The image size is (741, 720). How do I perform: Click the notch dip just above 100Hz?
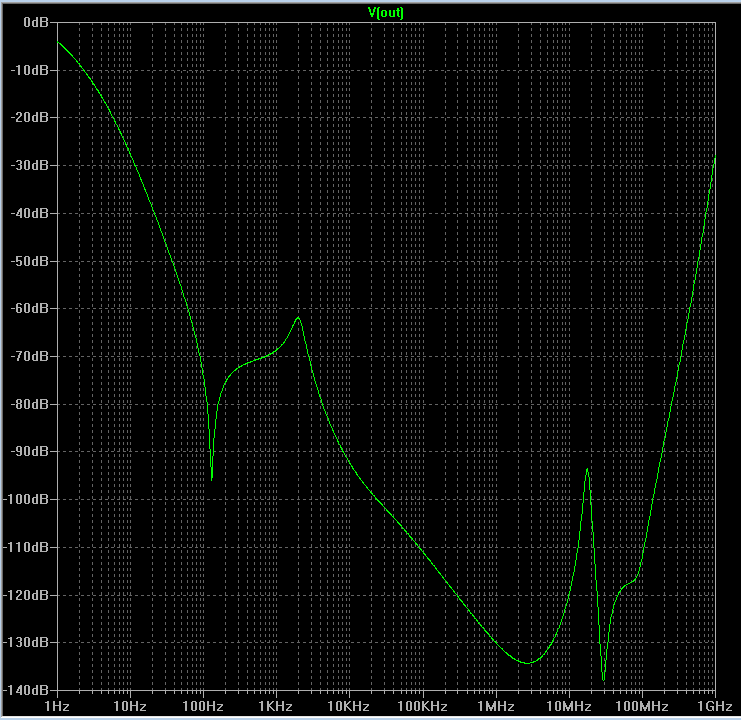[211, 479]
